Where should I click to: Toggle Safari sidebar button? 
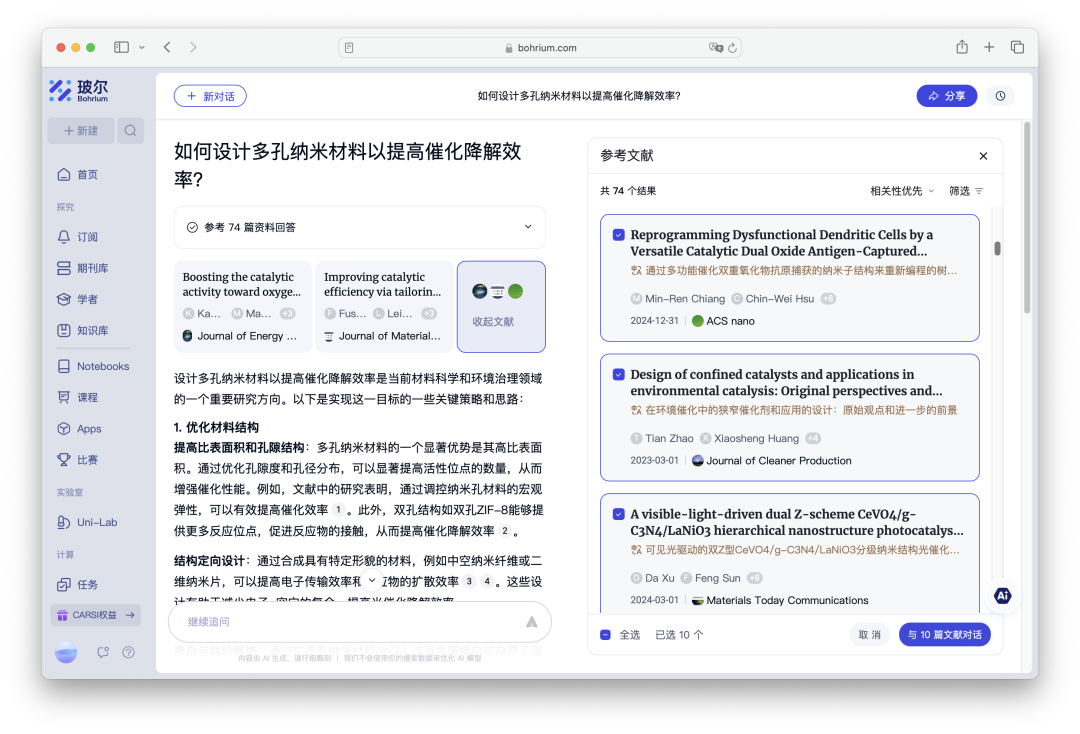click(x=121, y=47)
